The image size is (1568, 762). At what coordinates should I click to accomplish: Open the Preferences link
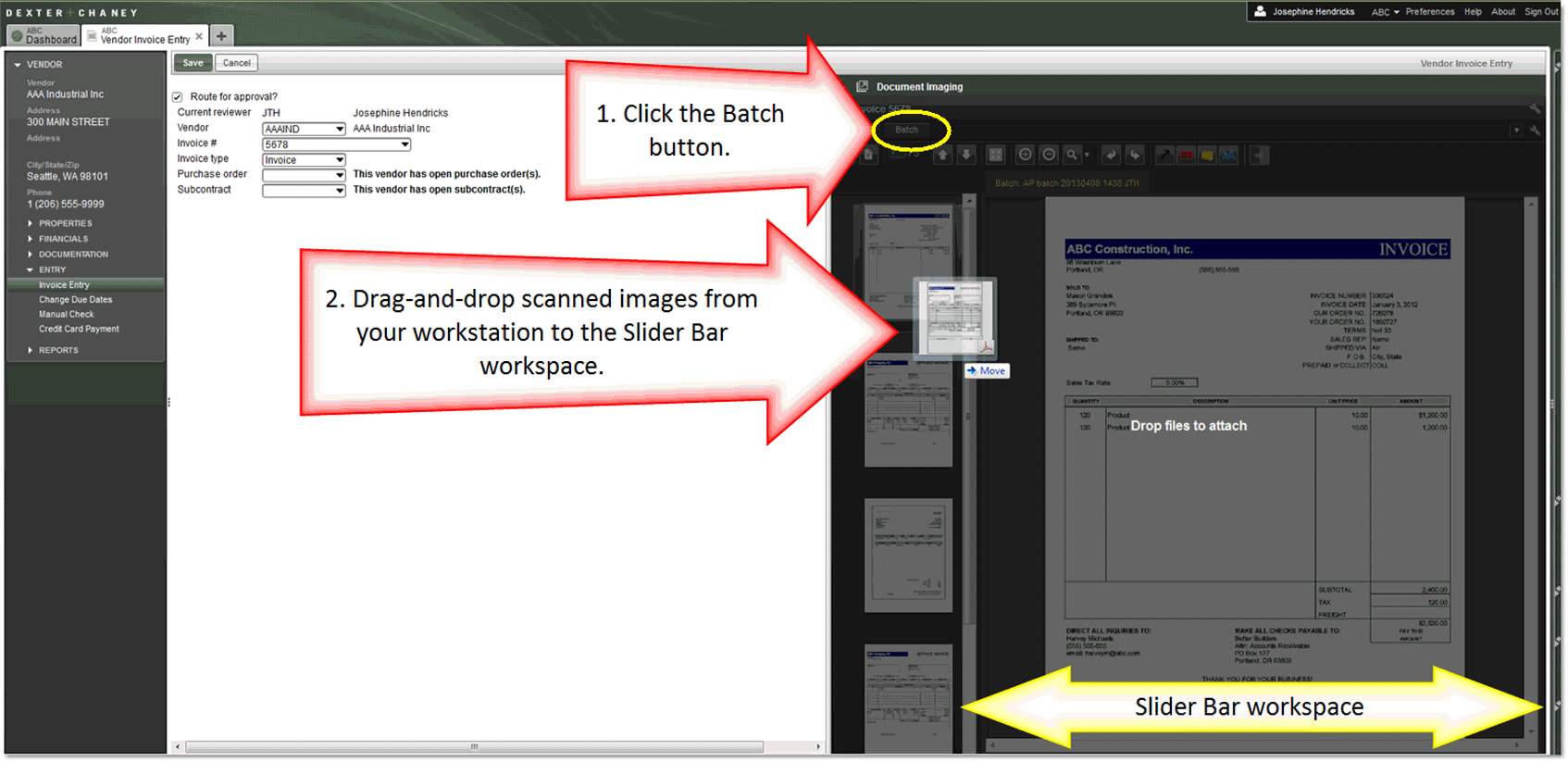click(1429, 12)
